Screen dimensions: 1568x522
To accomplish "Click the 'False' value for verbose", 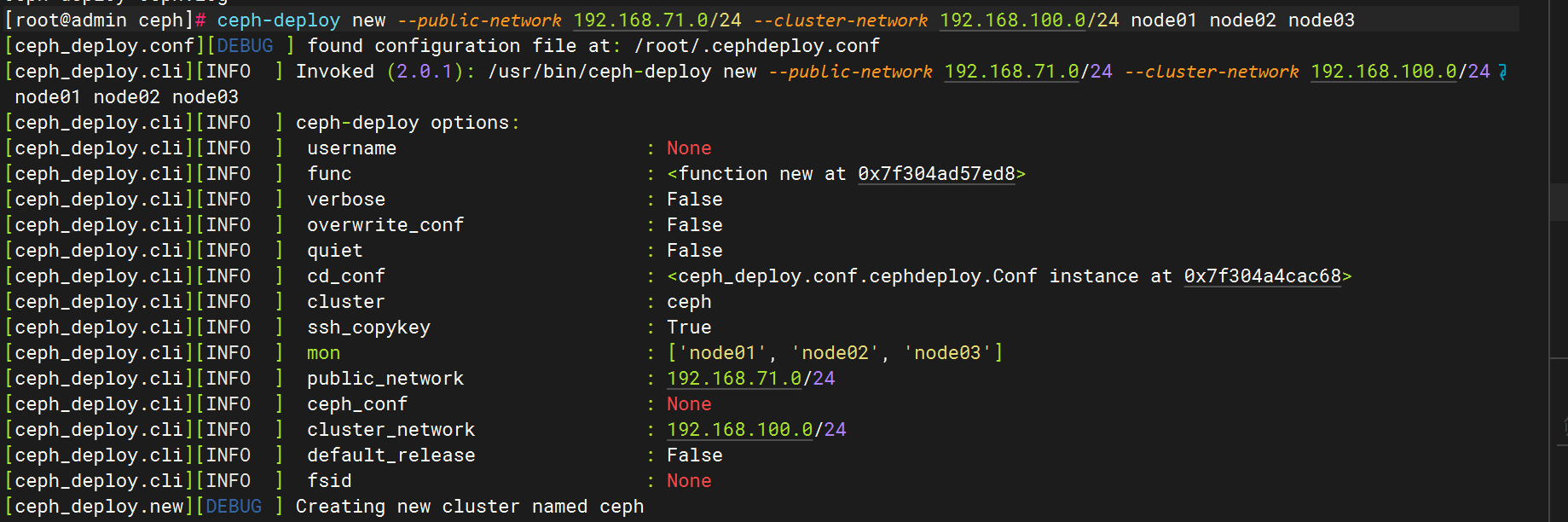I will [x=695, y=200].
